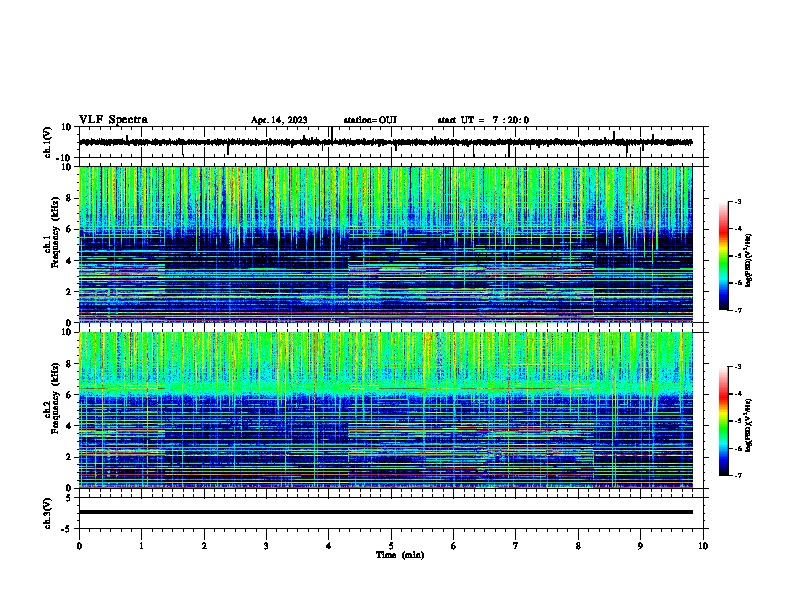Click the ch.1 color bar log(PSD) unit label
The height and width of the screenshot is (612, 792).
coord(749,261)
